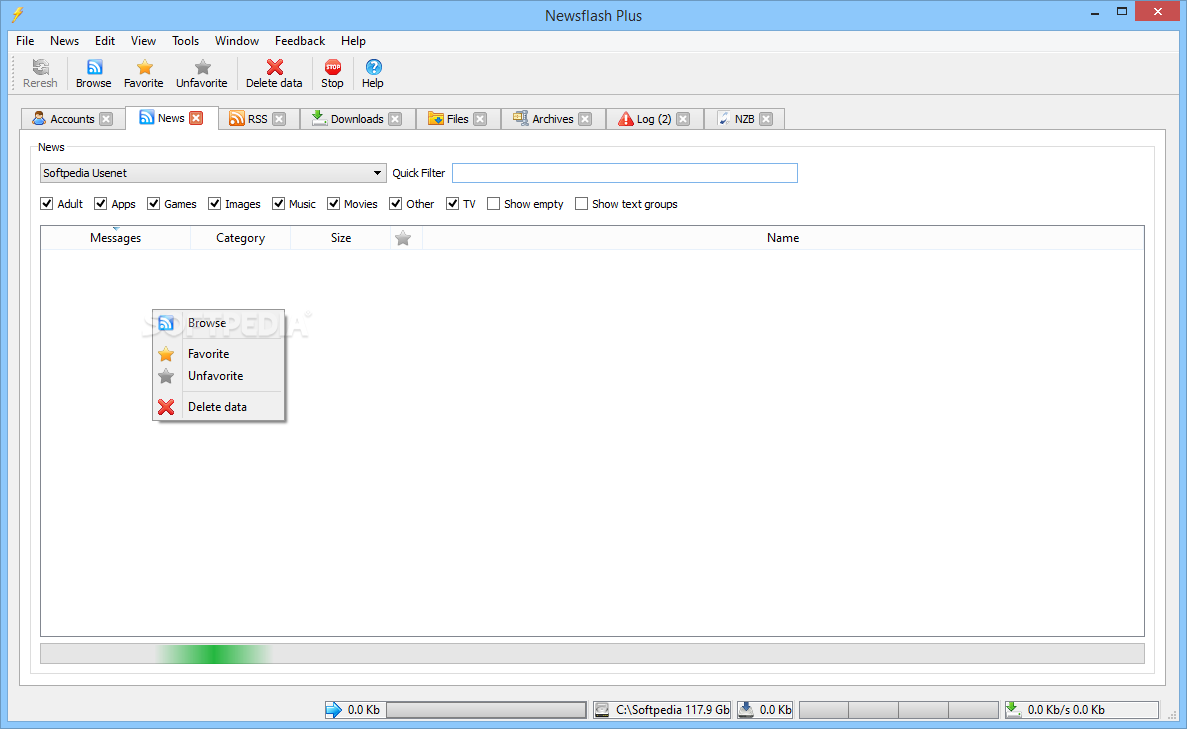Close the NZB tab
Screen dimensions: 1187x729
(766, 119)
